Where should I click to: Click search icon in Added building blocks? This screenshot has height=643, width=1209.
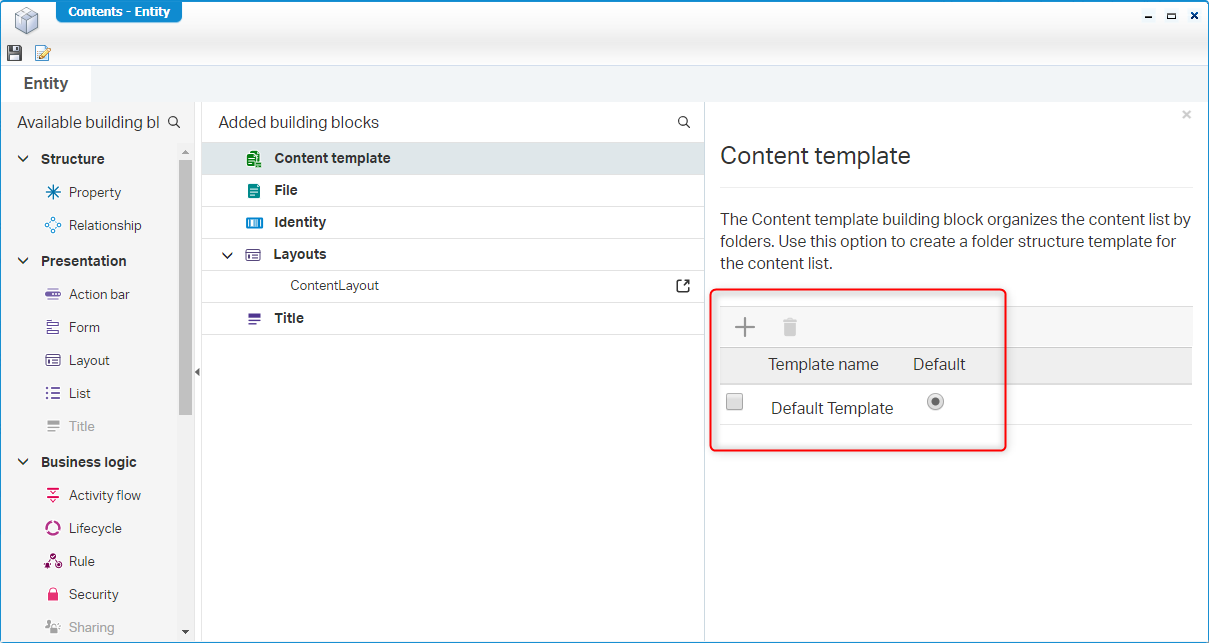tap(684, 122)
